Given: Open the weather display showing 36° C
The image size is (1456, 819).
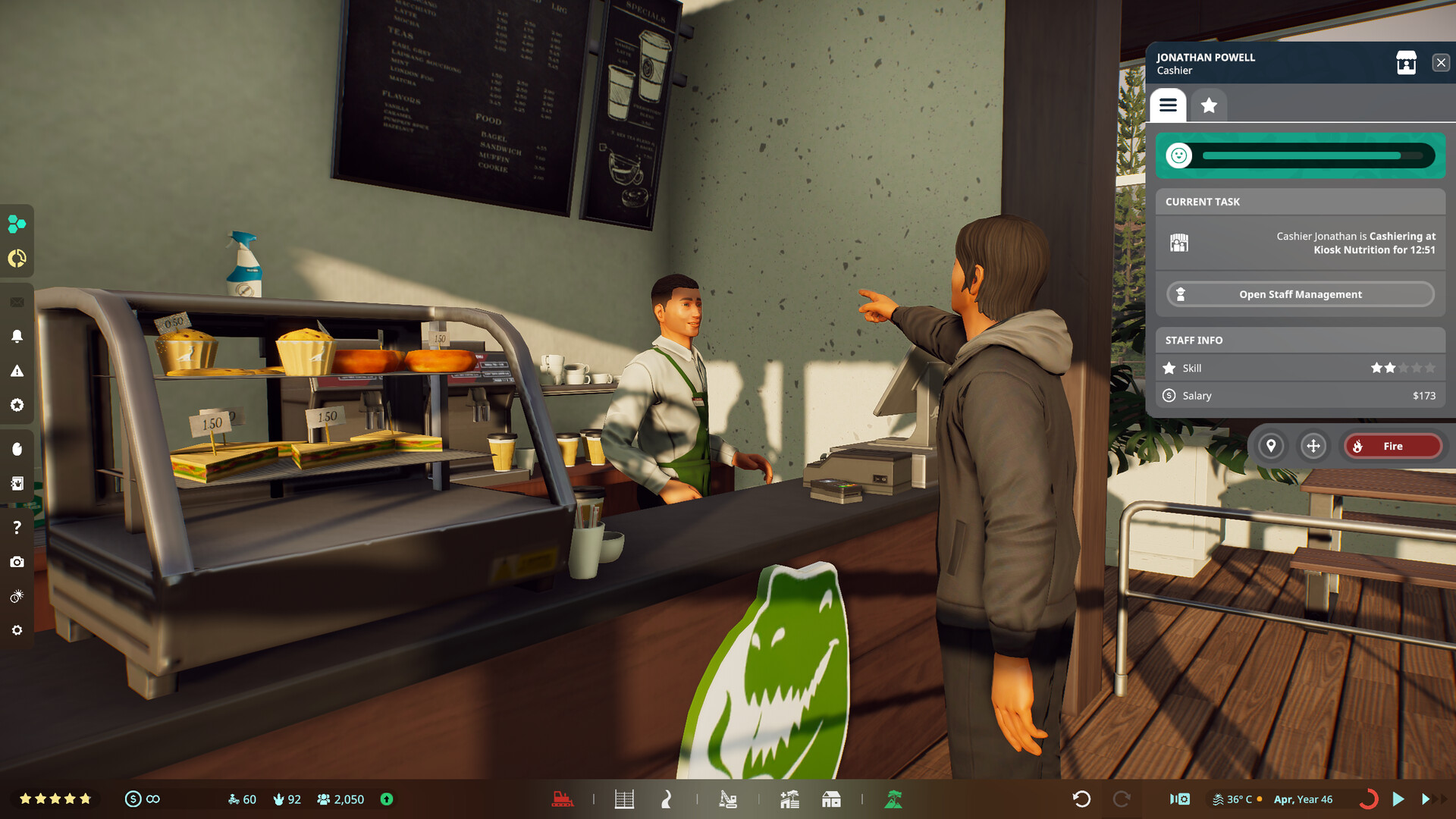Looking at the screenshot, I should 1235,799.
